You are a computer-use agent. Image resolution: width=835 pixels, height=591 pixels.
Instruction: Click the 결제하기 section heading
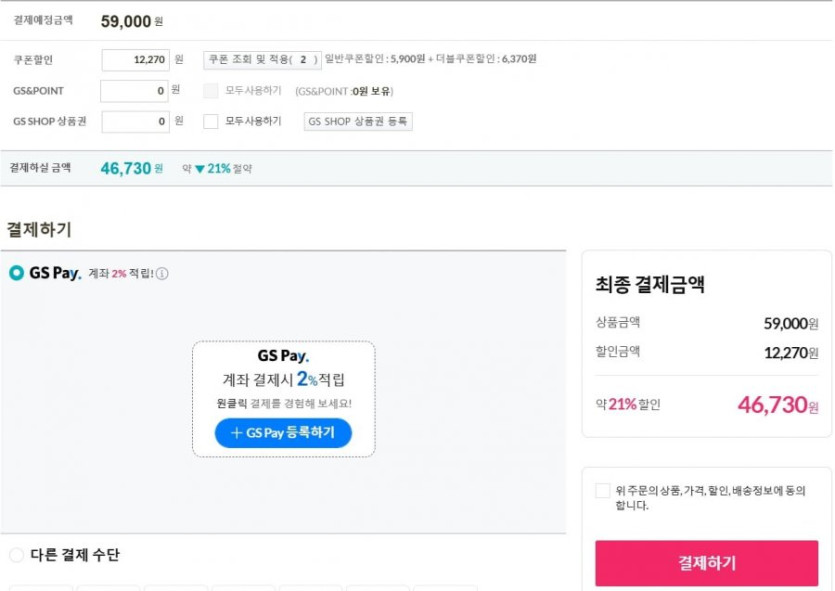[39, 229]
